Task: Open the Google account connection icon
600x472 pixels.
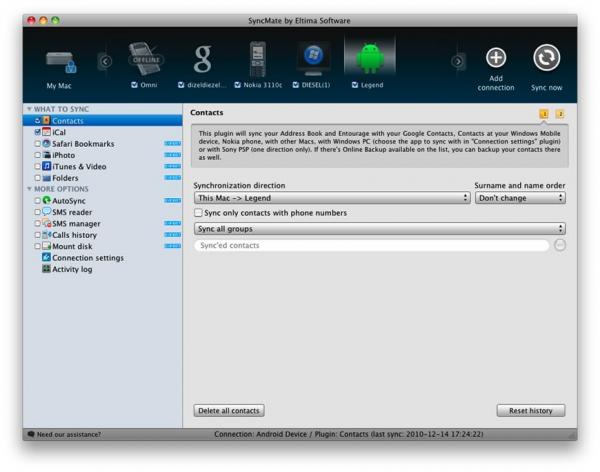Action: click(202, 59)
